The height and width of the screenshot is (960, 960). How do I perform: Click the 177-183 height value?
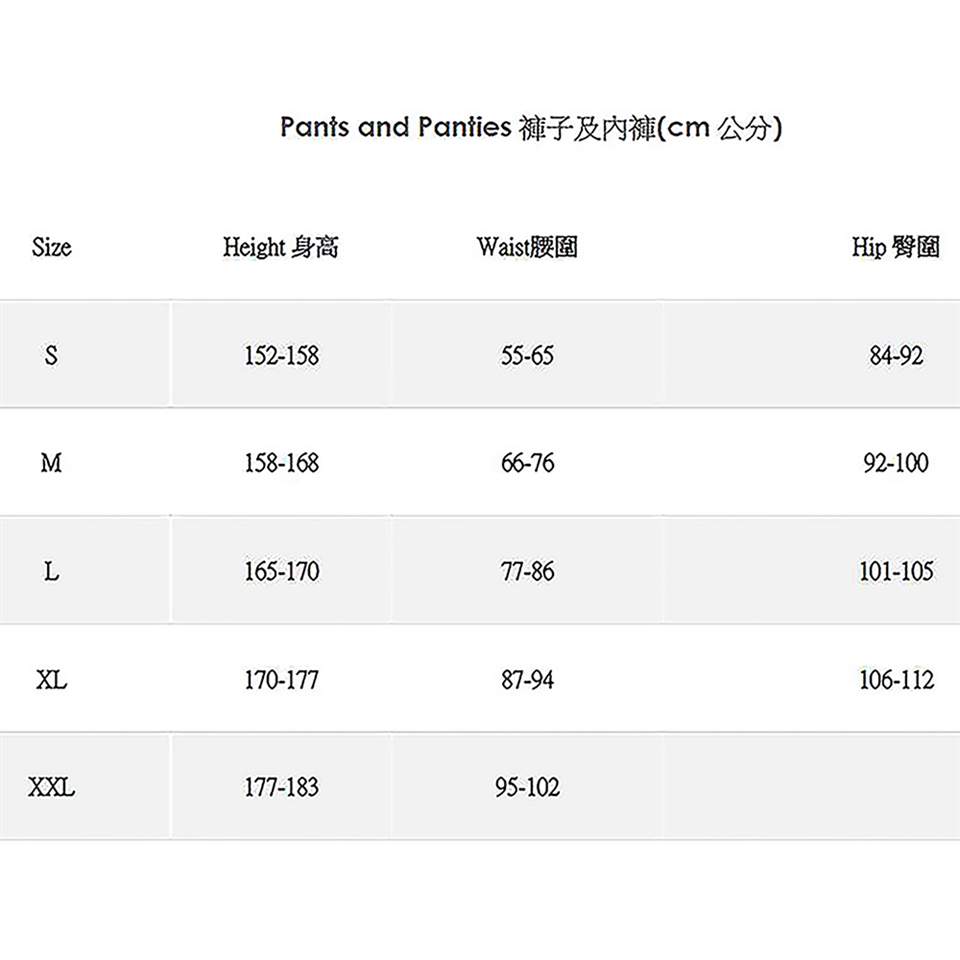[x=281, y=788]
